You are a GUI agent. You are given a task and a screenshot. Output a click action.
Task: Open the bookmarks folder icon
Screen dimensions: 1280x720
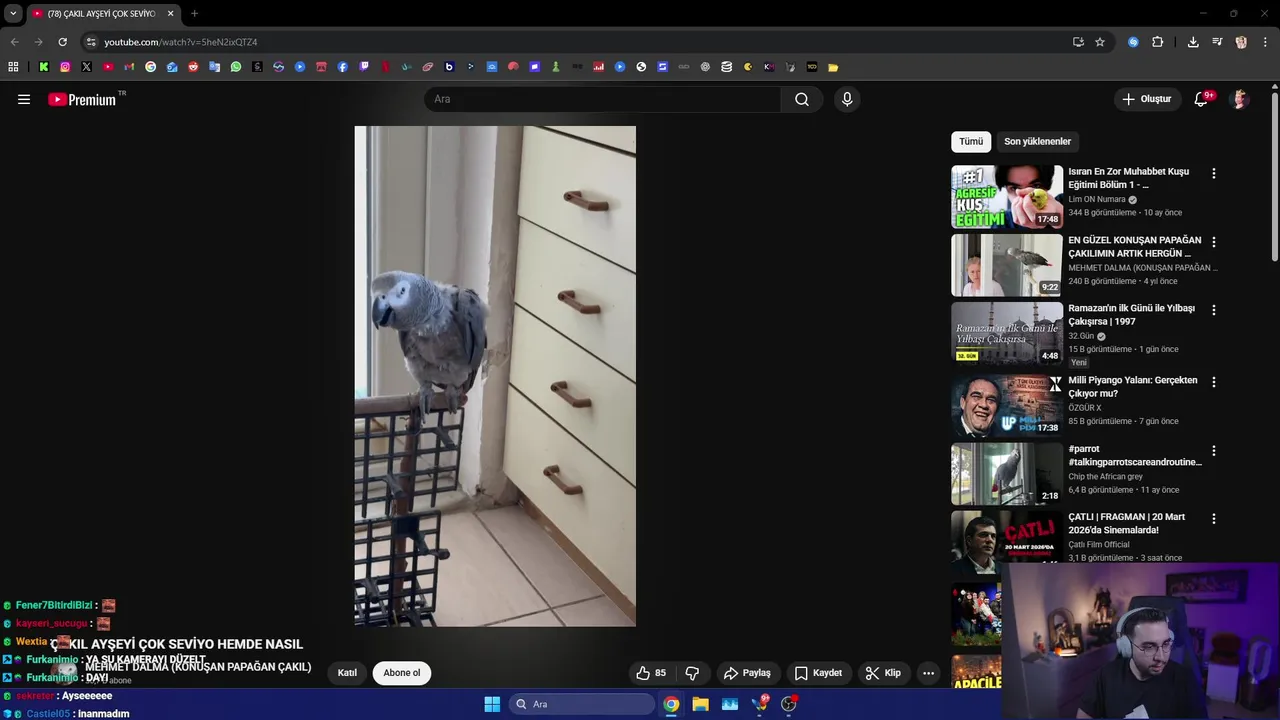point(833,67)
